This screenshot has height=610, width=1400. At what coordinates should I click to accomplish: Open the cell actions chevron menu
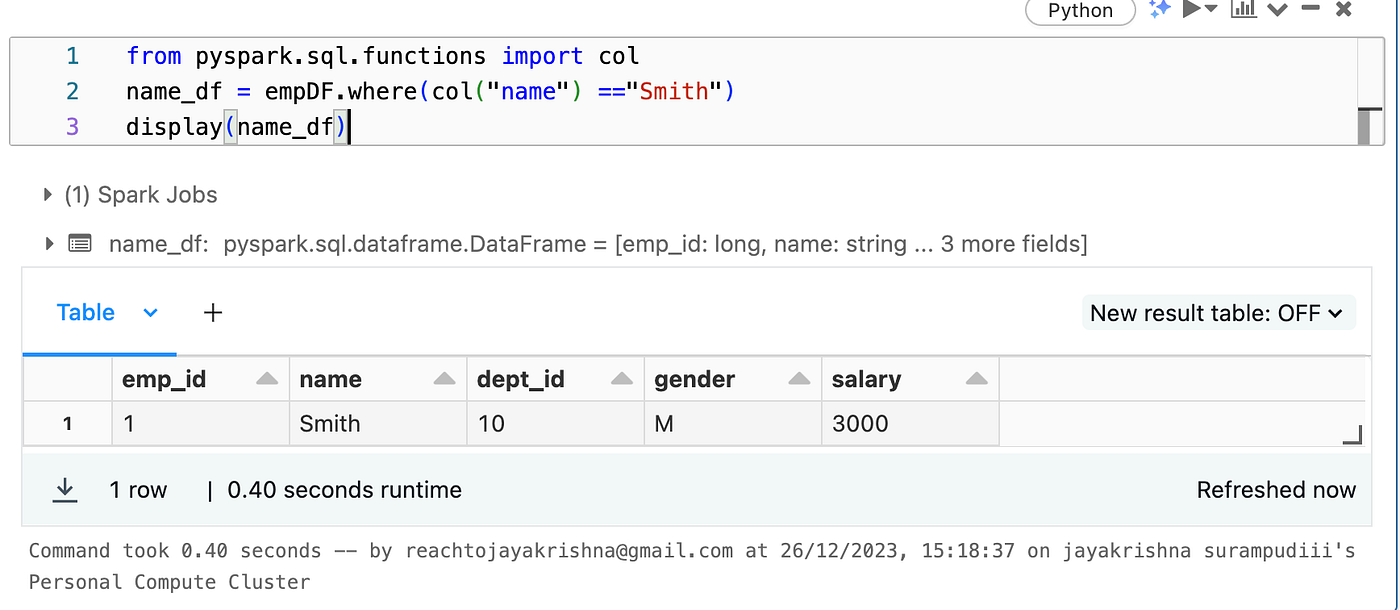[1277, 9]
